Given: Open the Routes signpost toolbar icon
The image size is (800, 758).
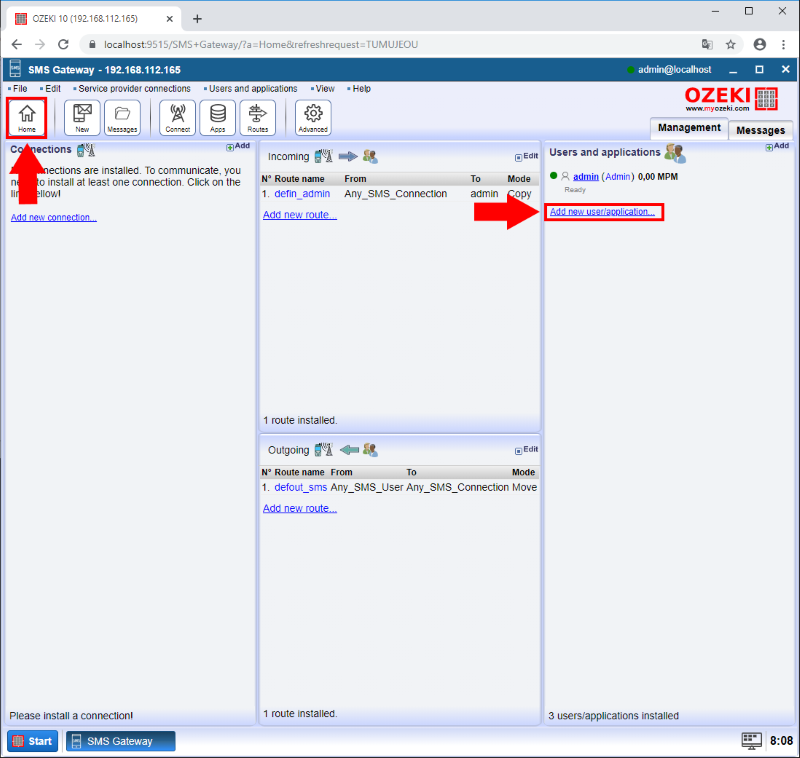Looking at the screenshot, I should coord(258,117).
